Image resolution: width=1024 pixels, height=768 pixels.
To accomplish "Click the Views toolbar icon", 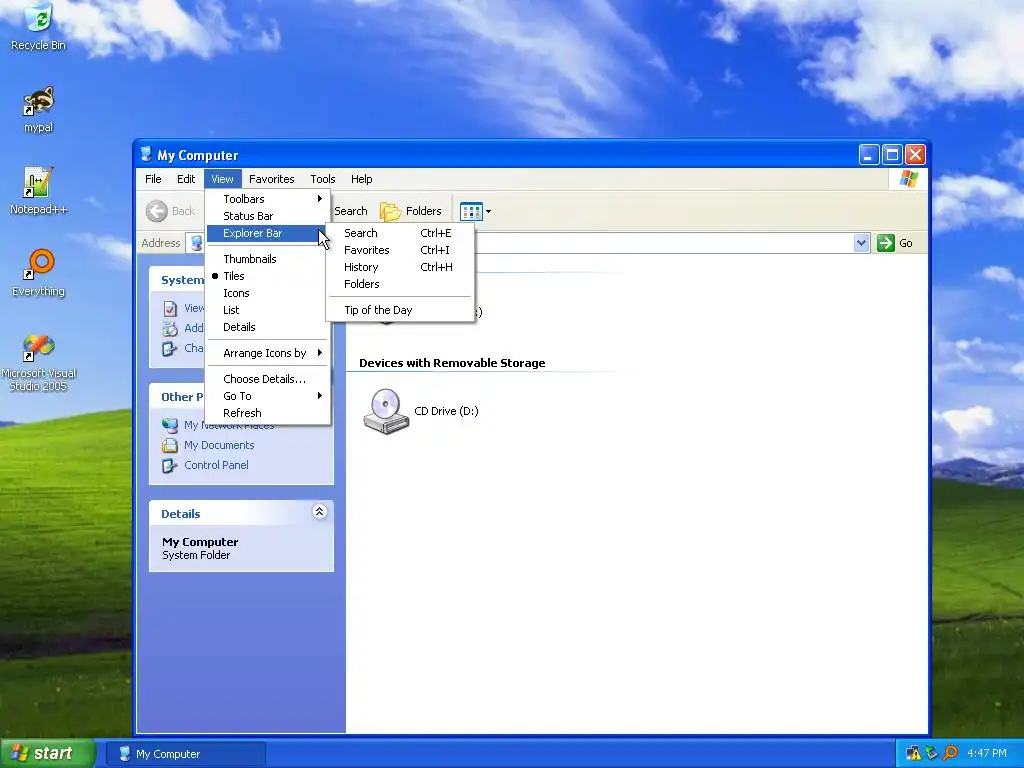I will [471, 211].
